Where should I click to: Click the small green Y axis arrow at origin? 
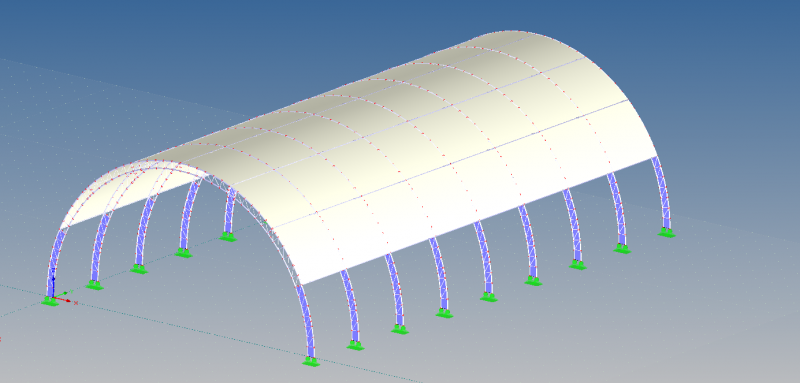(62, 294)
